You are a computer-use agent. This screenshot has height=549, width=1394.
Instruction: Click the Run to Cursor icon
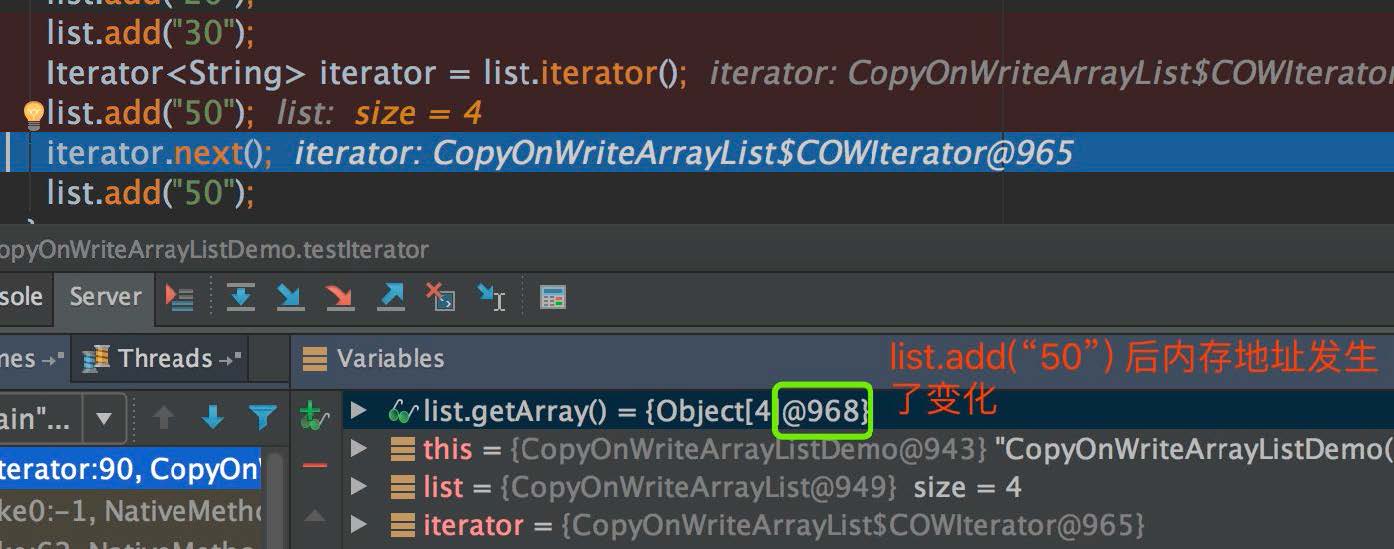coord(491,296)
